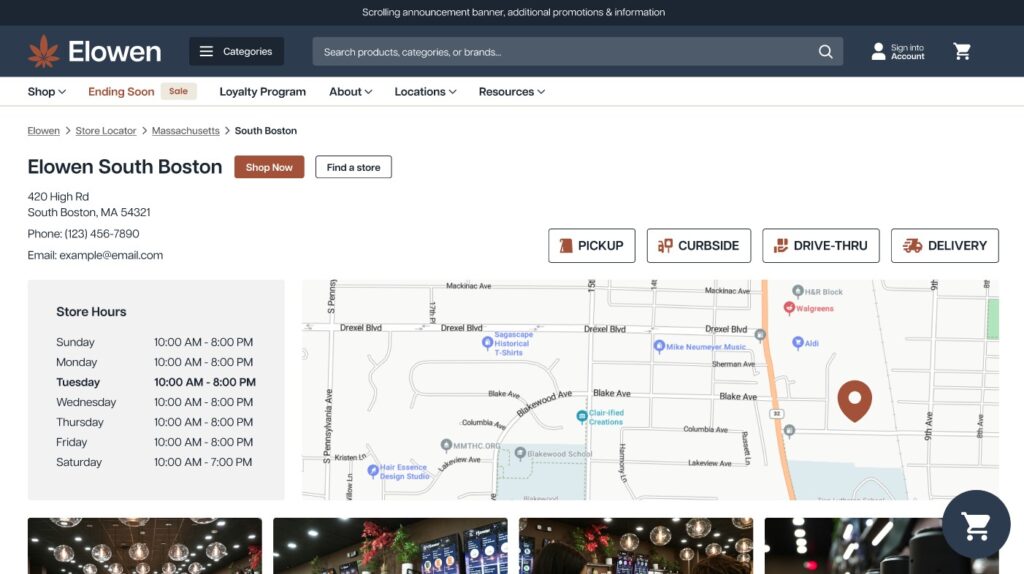Screen dimensions: 1024x574
Task: Click the Store Hours heading
Action: pos(91,312)
